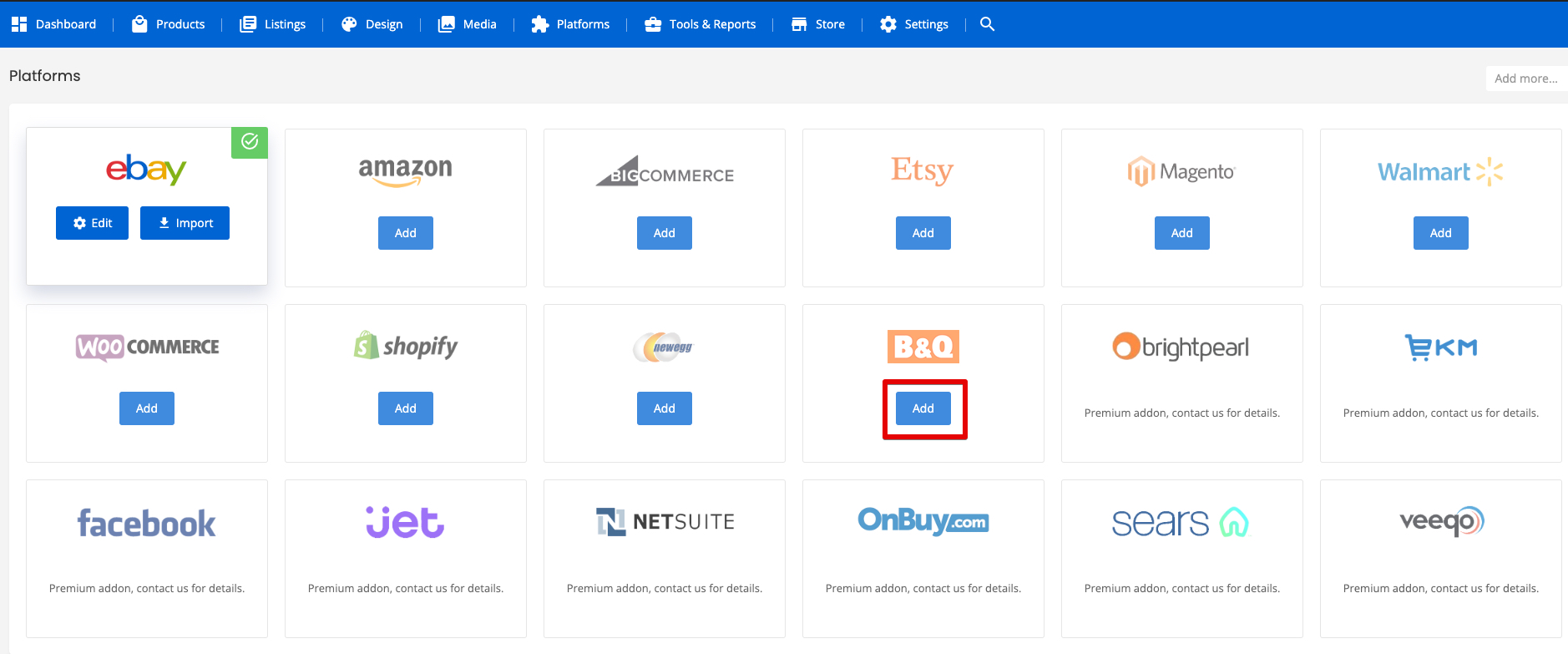
Task: Click the NetSuite logo
Action: (665, 522)
